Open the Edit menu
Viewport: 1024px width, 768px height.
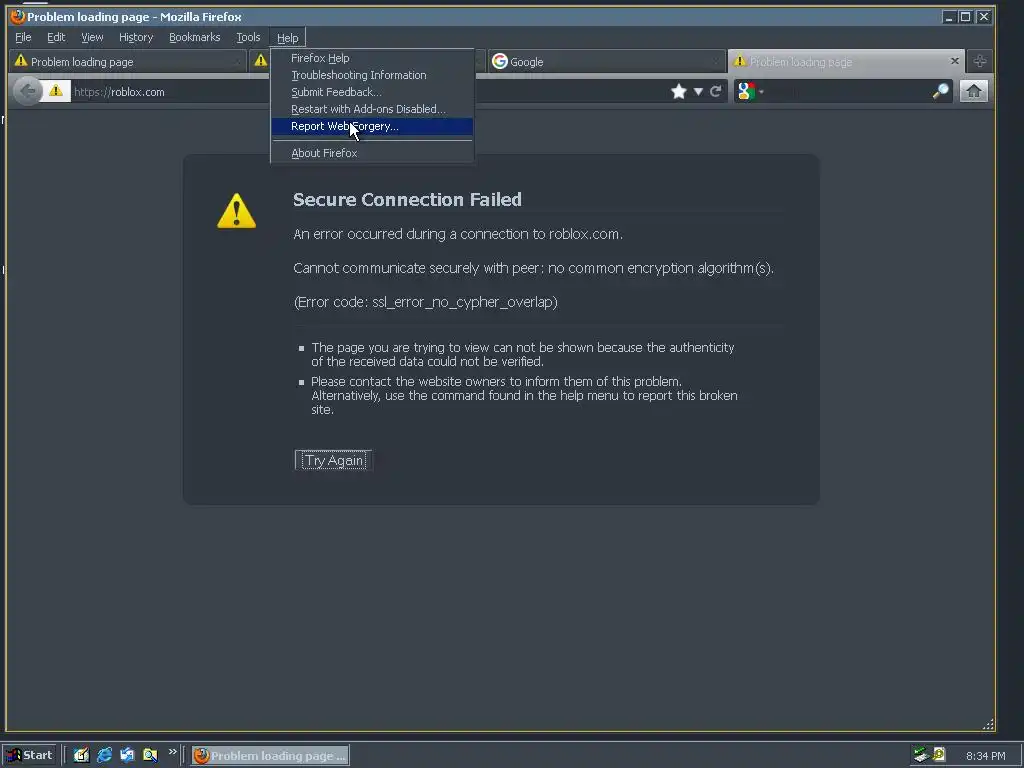point(56,37)
